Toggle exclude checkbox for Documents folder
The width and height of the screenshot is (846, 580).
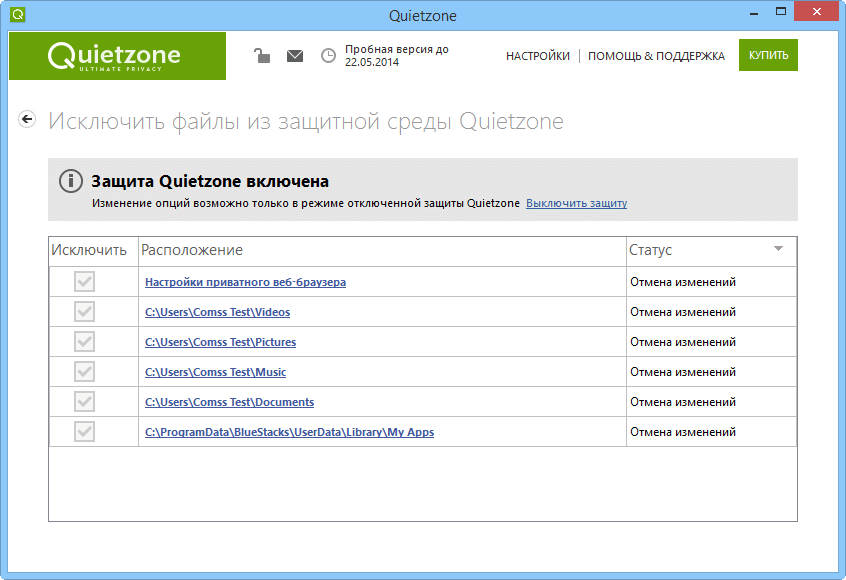85,402
